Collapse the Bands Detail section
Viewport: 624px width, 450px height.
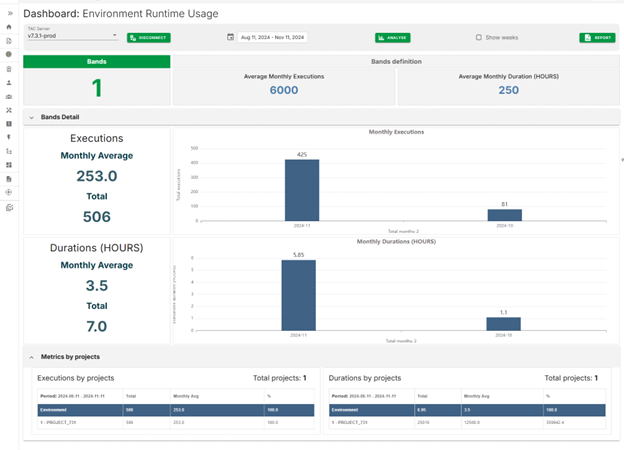click(x=31, y=117)
